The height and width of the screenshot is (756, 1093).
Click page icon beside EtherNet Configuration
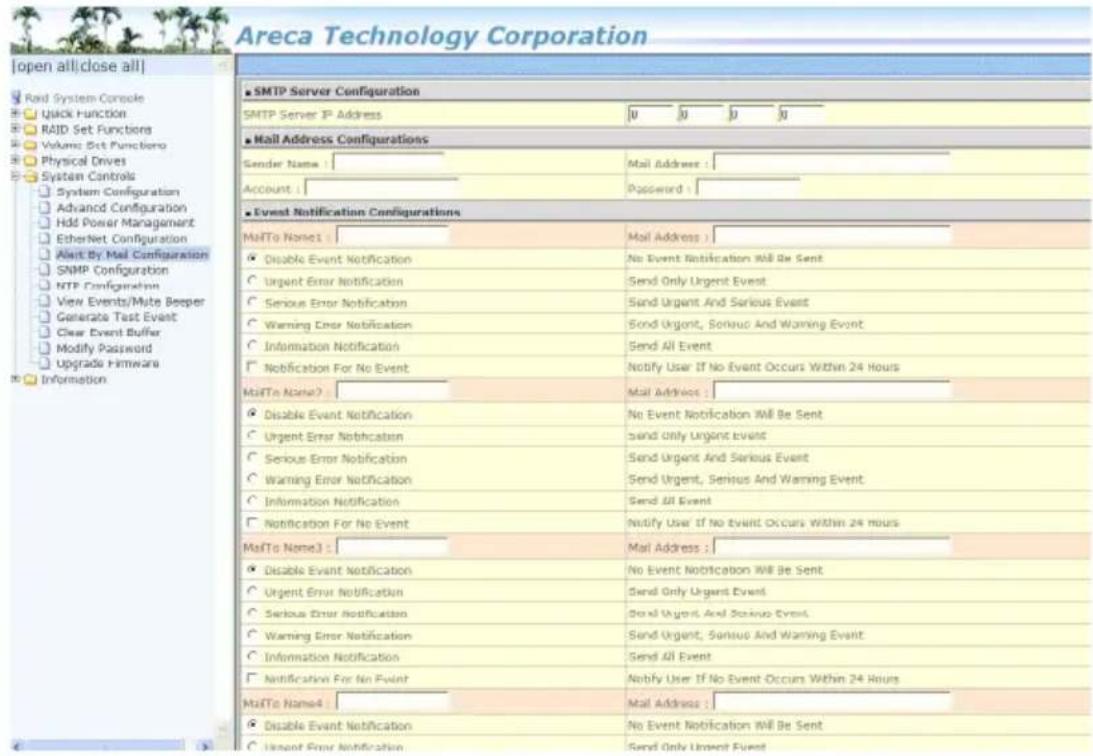point(45,238)
